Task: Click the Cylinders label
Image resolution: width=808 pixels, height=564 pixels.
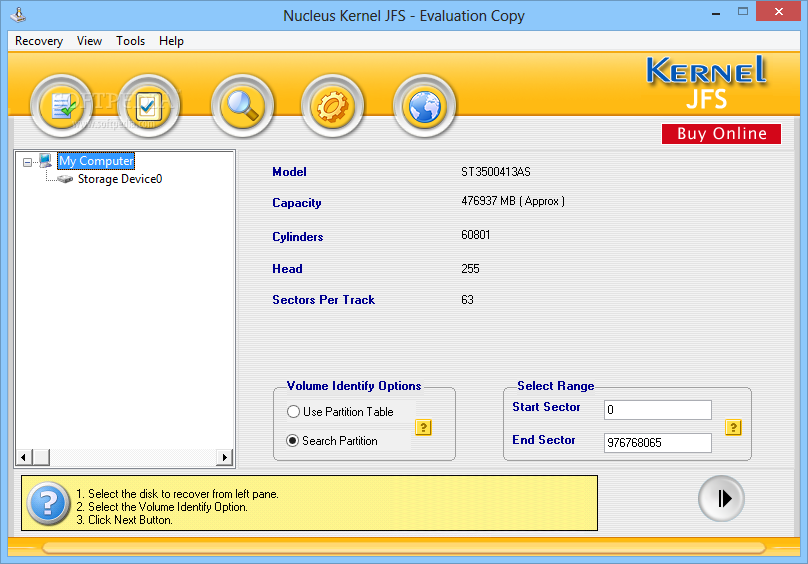Action: click(x=297, y=237)
